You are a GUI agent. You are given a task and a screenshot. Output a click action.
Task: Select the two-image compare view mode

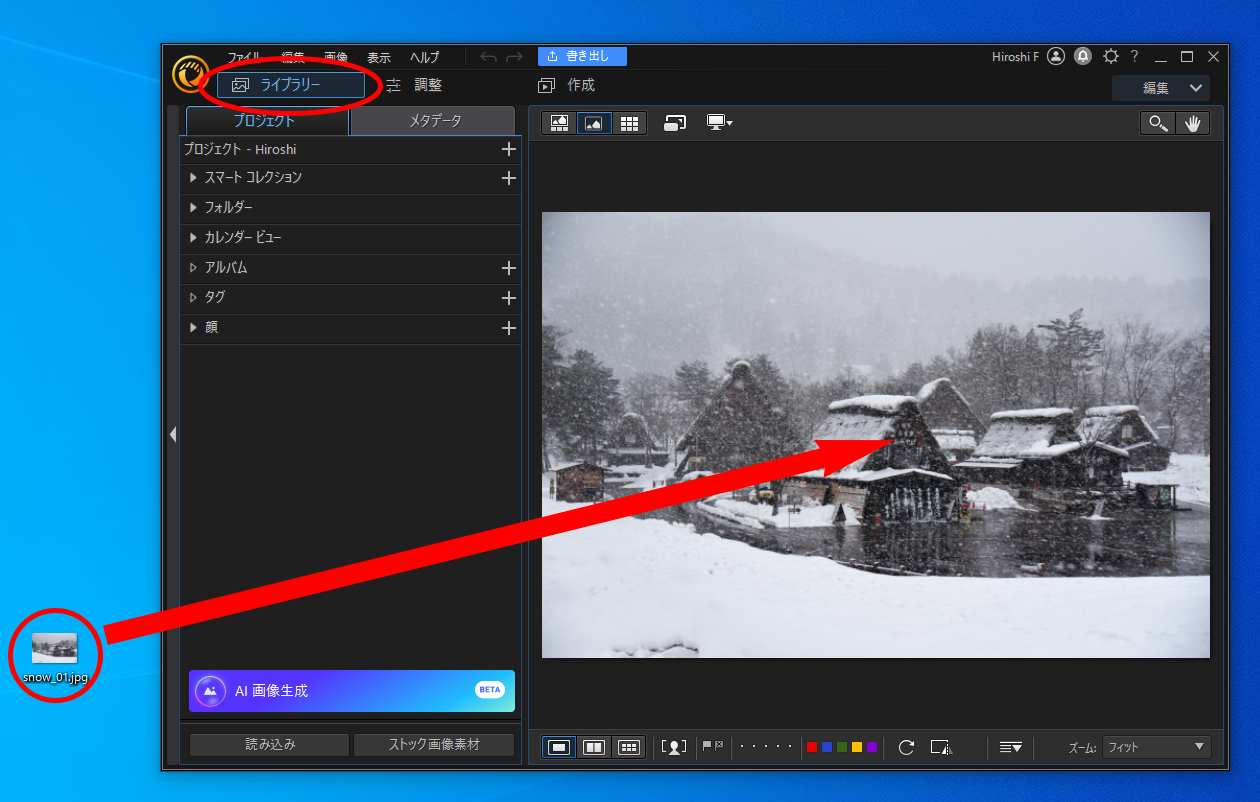[594, 747]
